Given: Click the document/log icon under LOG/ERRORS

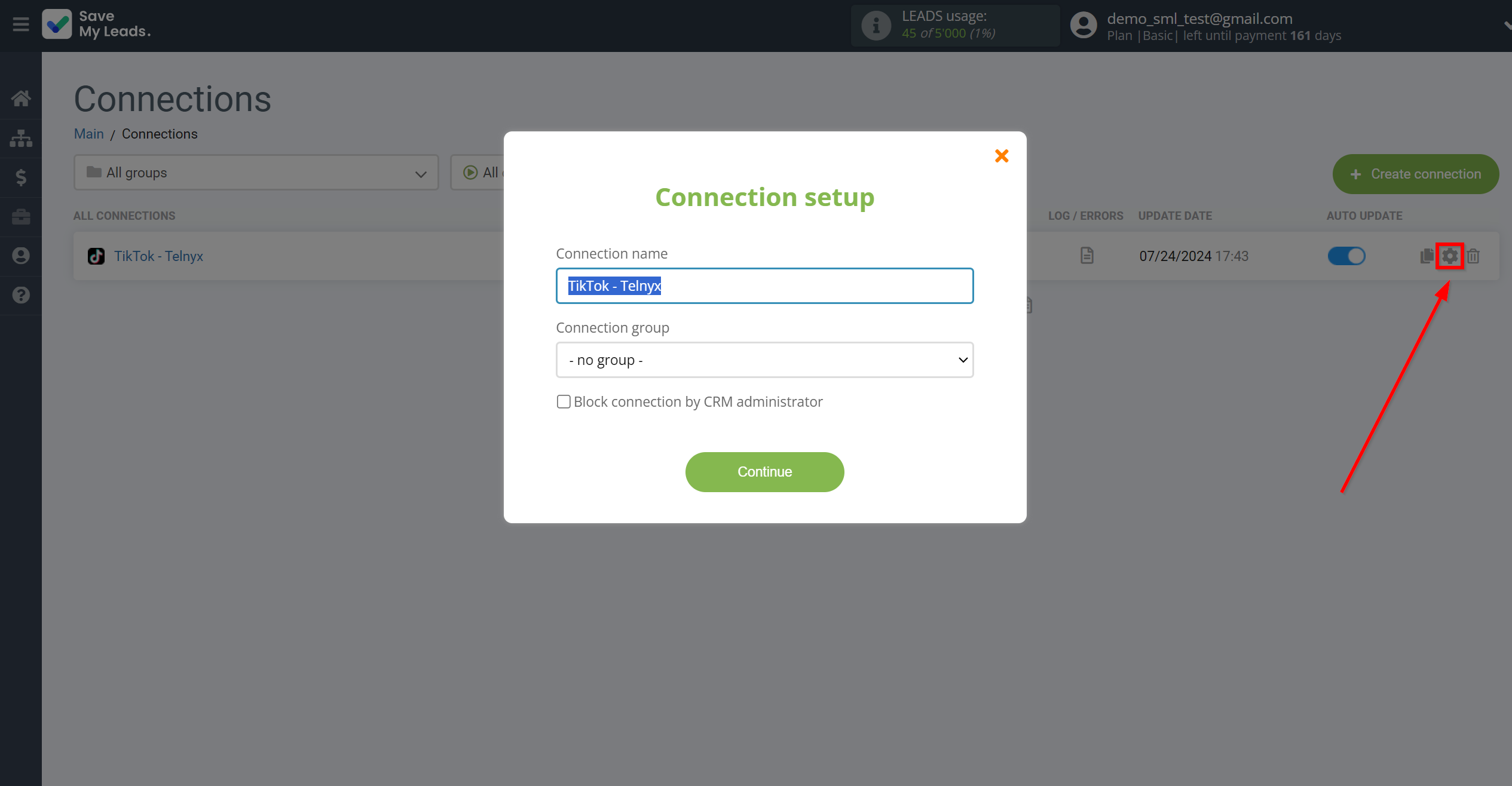Looking at the screenshot, I should 1087,256.
